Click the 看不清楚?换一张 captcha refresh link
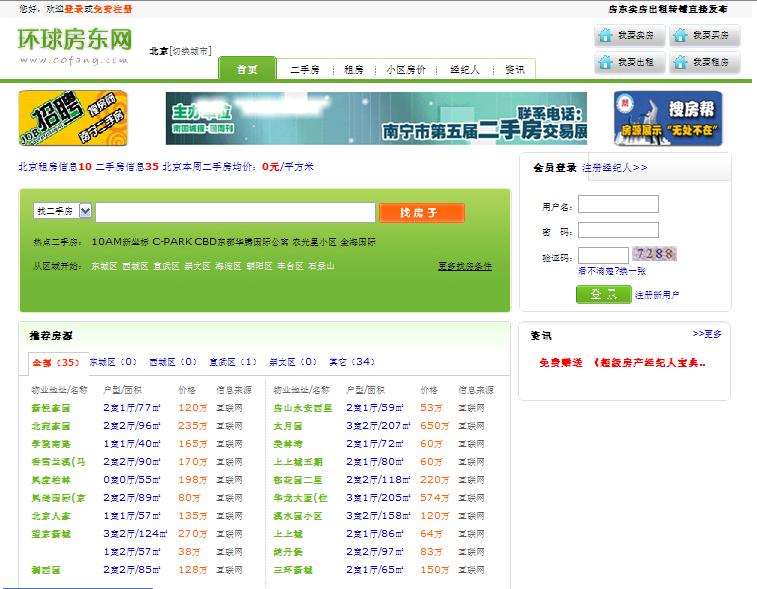Screen dimensions: 757x589 612,271
